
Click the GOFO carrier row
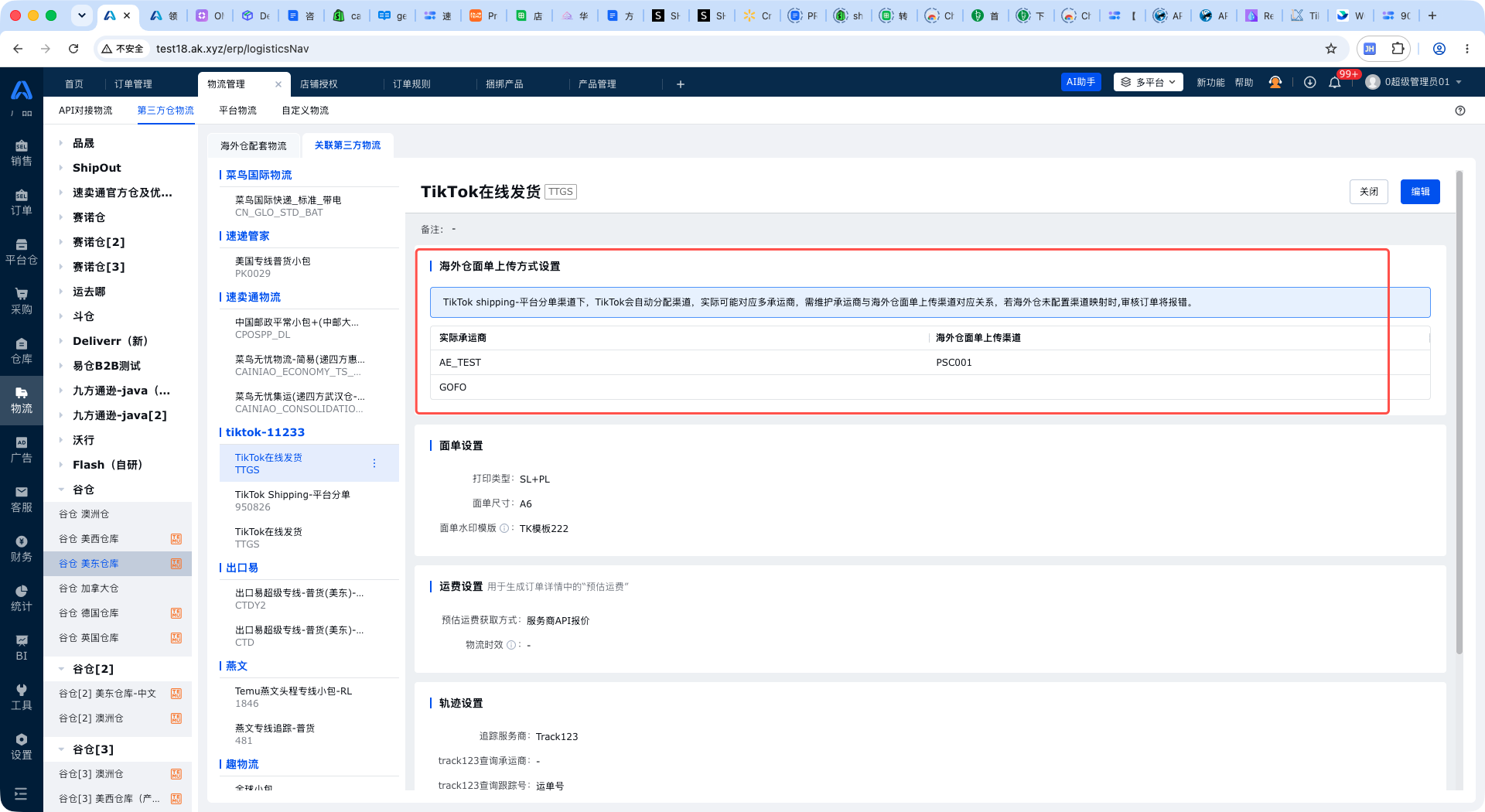click(930, 387)
